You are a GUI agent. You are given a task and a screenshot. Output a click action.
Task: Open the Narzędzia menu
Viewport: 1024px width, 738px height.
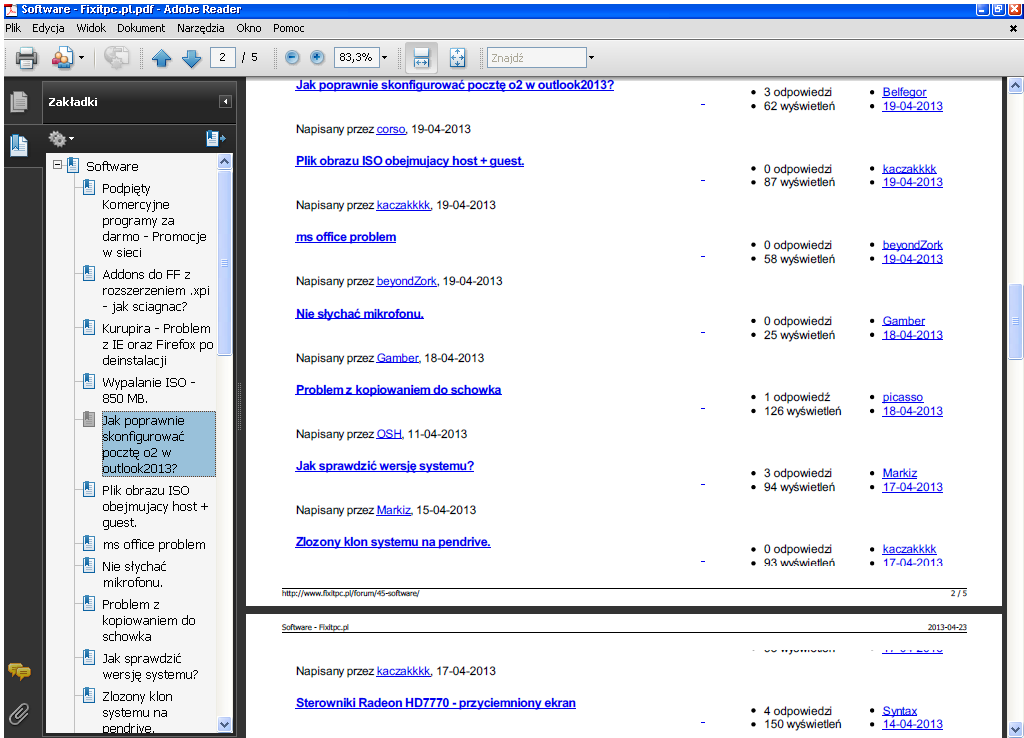(200, 28)
